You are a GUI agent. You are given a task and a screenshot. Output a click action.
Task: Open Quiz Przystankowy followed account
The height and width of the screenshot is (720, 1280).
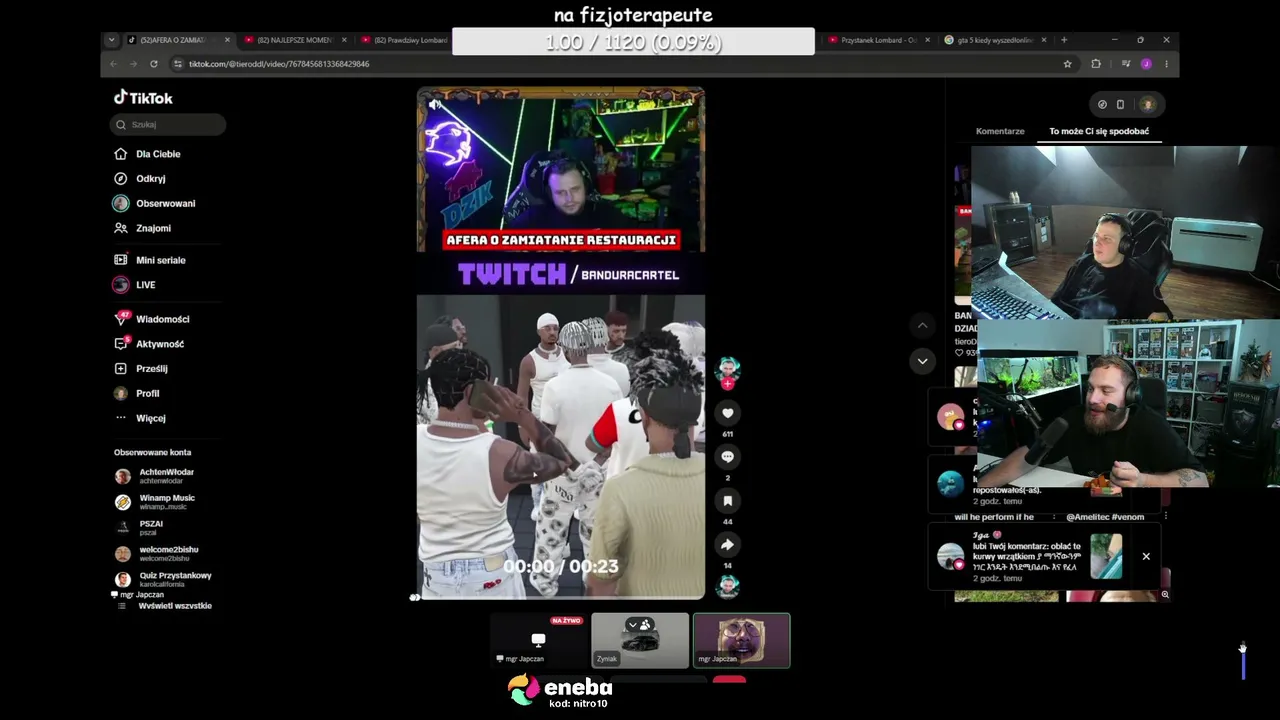click(163, 580)
